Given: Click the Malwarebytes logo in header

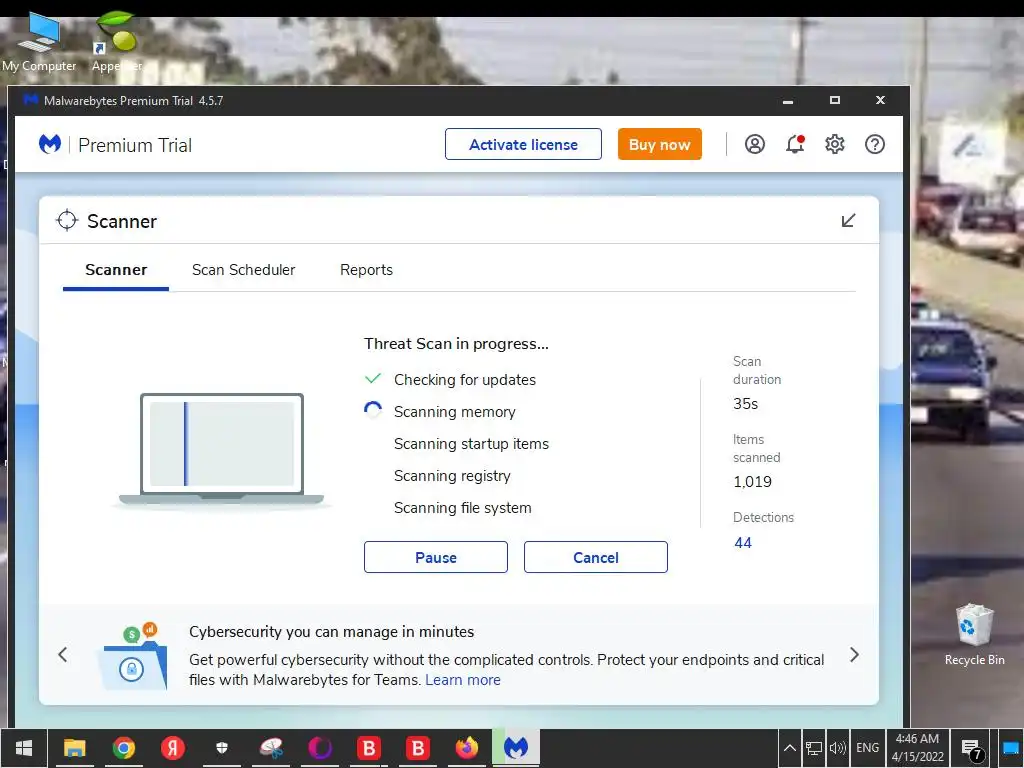Looking at the screenshot, I should point(50,144).
